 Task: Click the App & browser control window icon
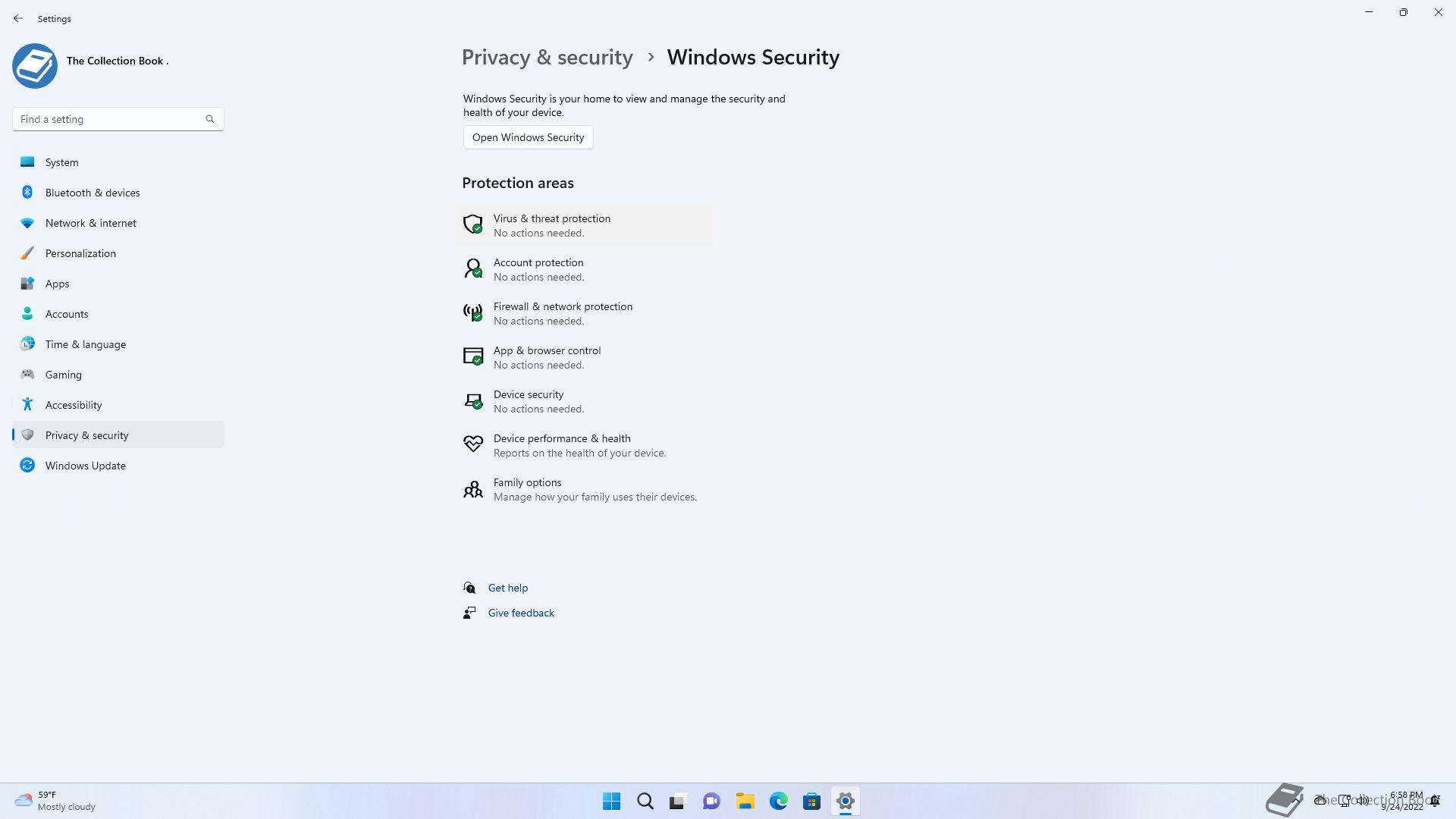point(472,356)
